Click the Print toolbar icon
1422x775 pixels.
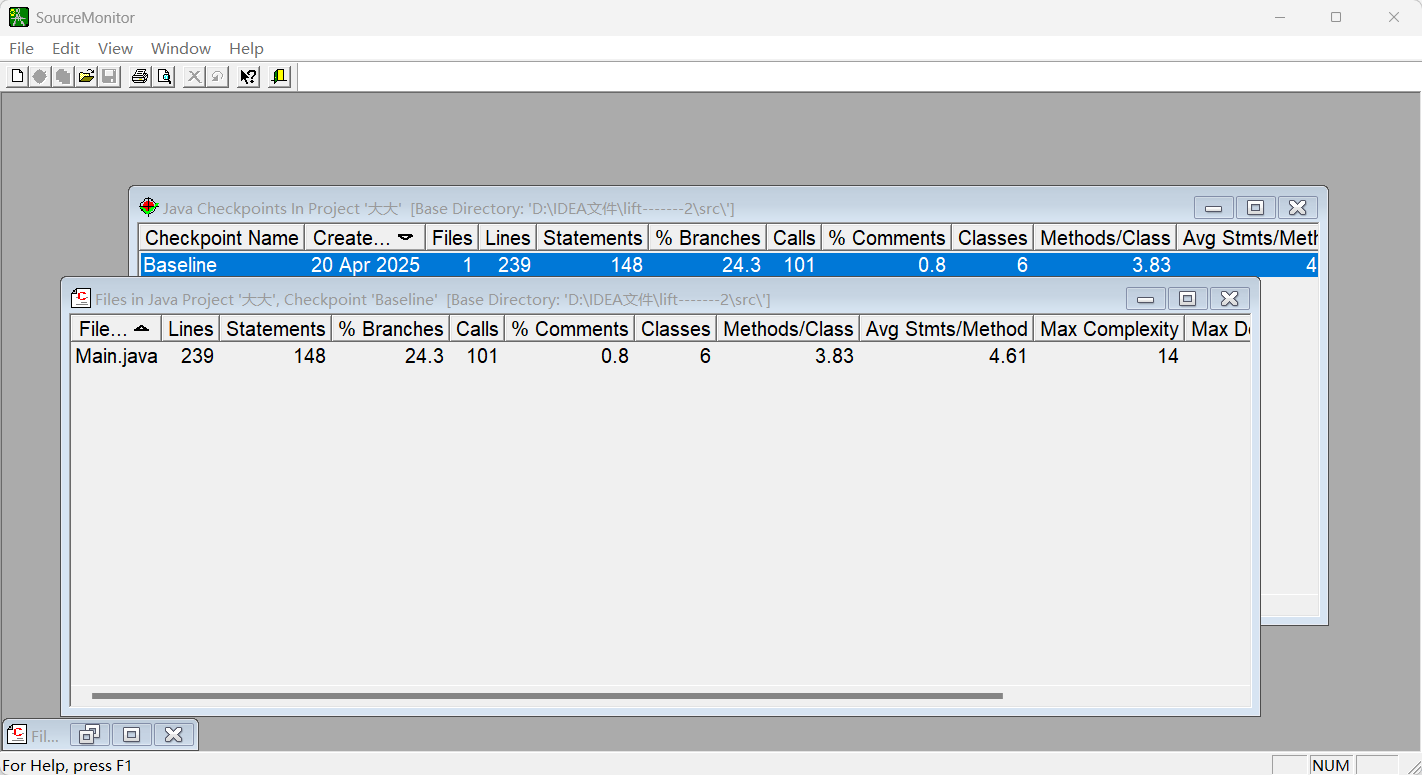(x=140, y=77)
